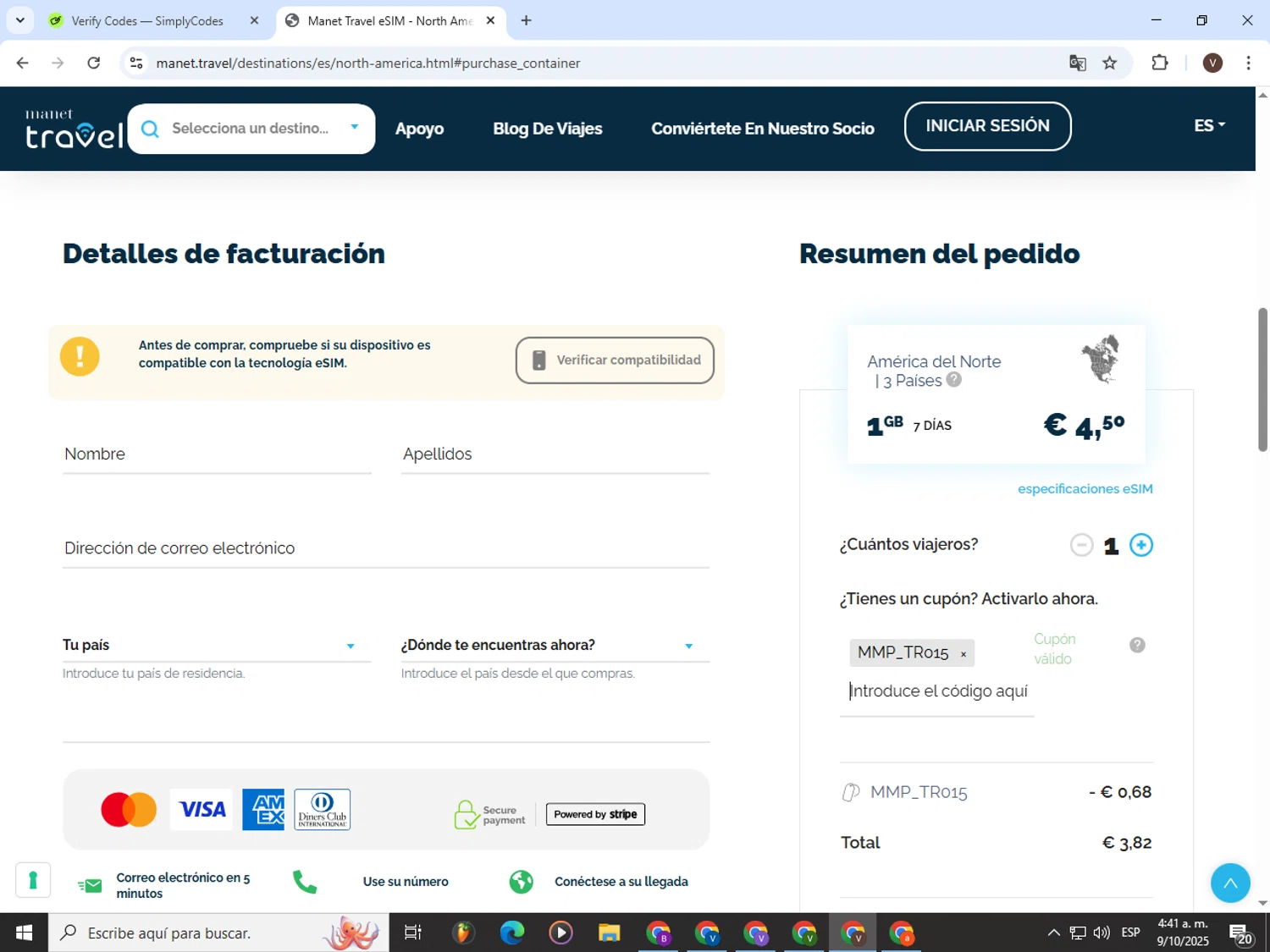Click the ESP keyboard language indicator
The height and width of the screenshot is (952, 1270).
[1130, 933]
